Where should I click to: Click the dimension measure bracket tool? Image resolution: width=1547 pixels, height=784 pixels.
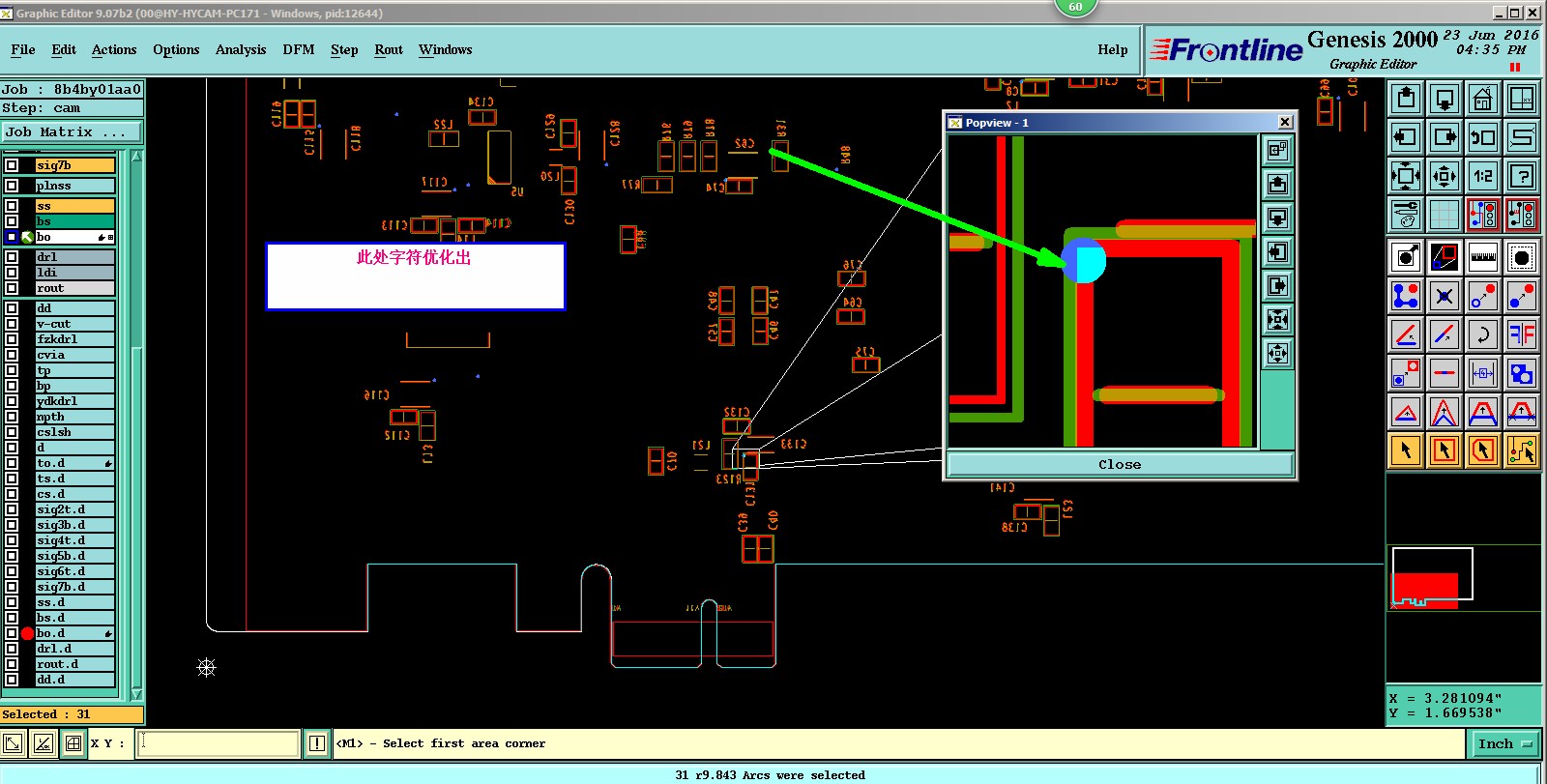click(1483, 374)
